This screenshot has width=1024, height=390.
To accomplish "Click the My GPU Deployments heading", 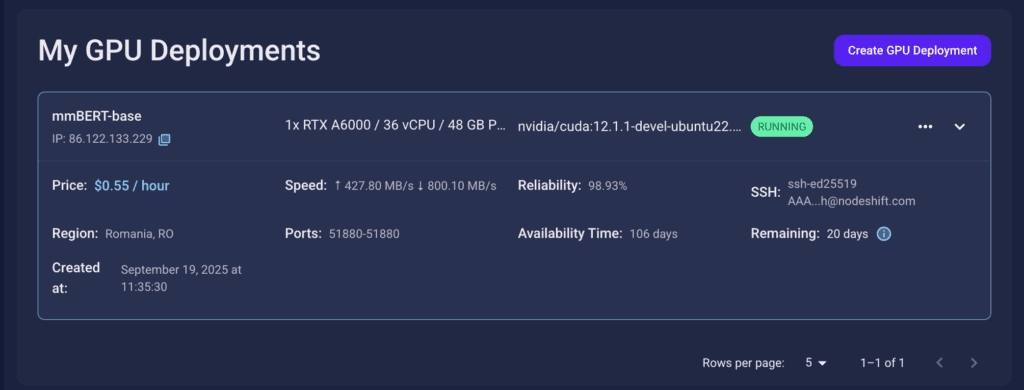I will [180, 50].
